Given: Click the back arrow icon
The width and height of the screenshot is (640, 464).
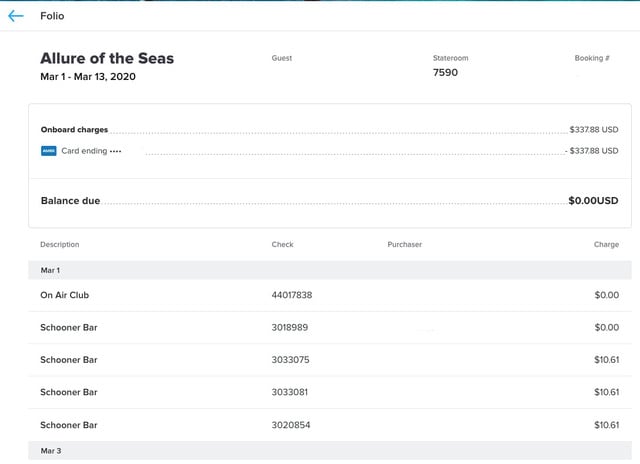Looking at the screenshot, I should pos(16,16).
